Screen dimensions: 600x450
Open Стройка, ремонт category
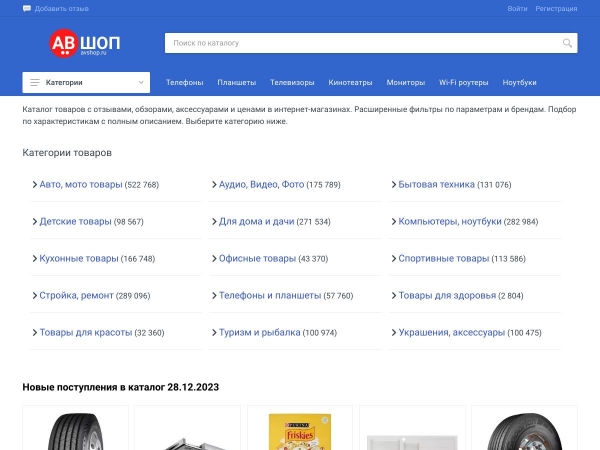[77, 296]
